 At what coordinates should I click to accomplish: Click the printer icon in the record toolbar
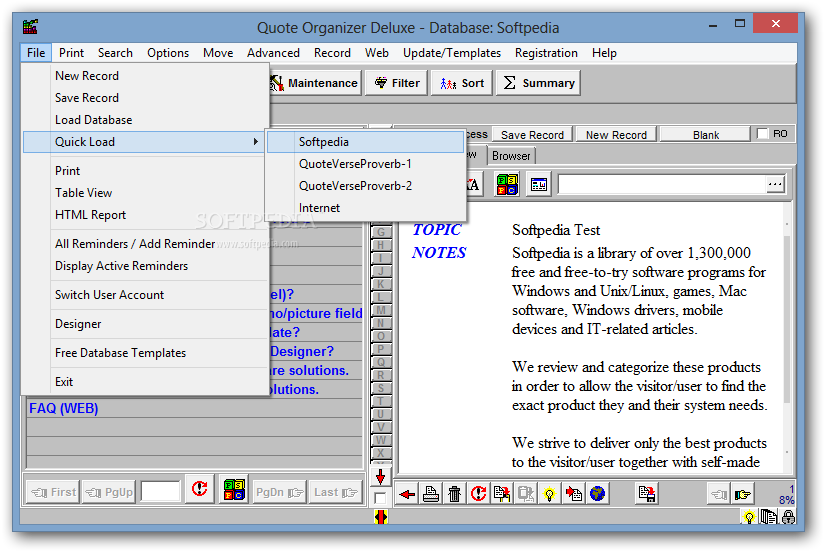pyautogui.click(x=430, y=494)
